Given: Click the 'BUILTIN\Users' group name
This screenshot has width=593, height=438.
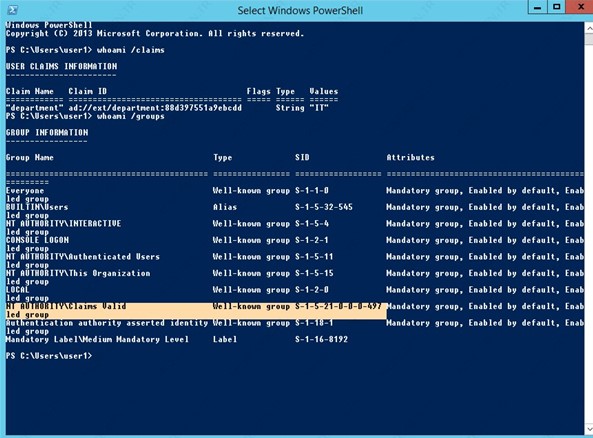Looking at the screenshot, I should (x=37, y=207).
